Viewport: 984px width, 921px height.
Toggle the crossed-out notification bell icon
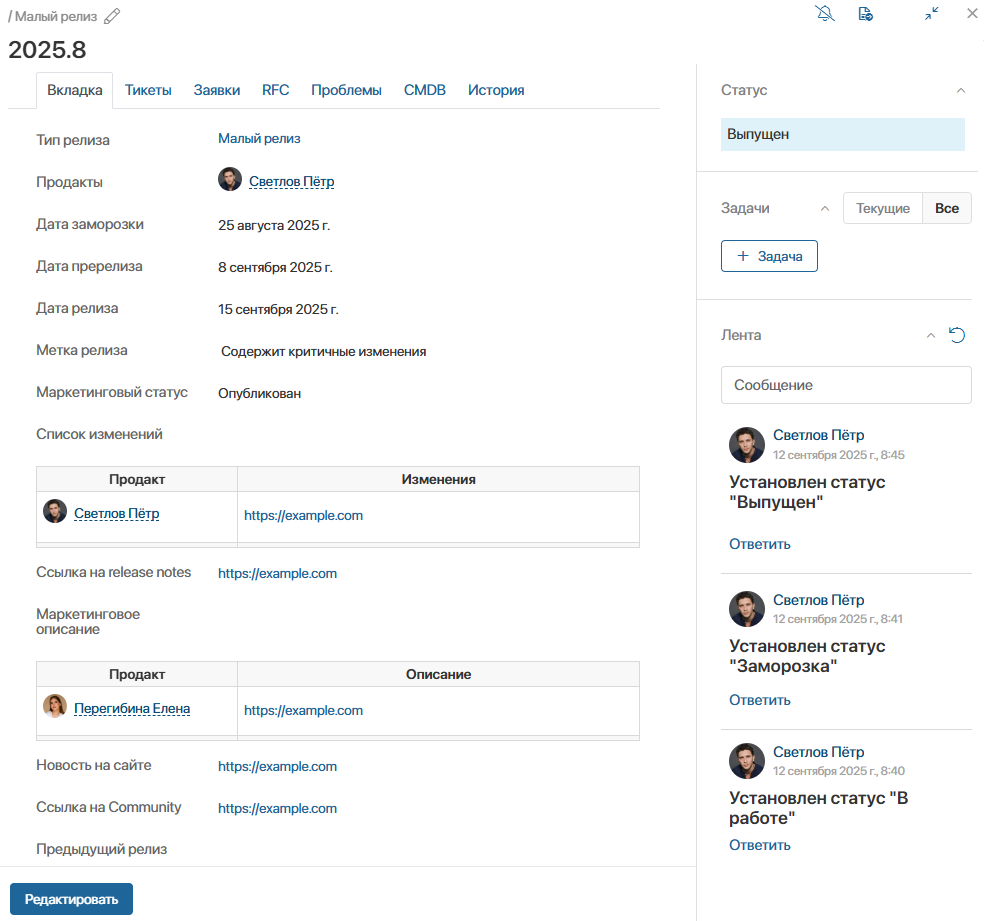tap(825, 13)
